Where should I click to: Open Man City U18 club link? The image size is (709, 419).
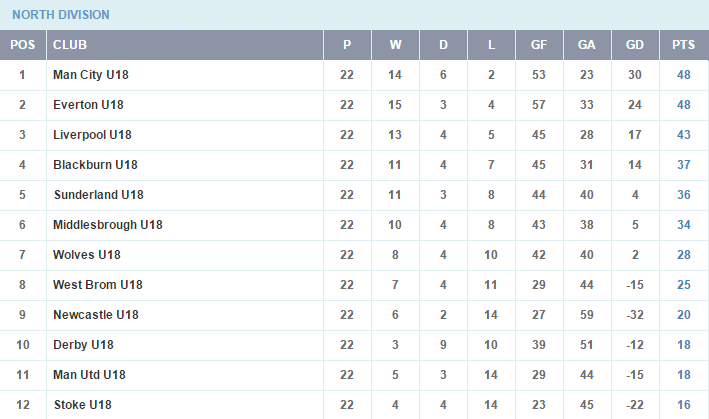[x=91, y=75]
